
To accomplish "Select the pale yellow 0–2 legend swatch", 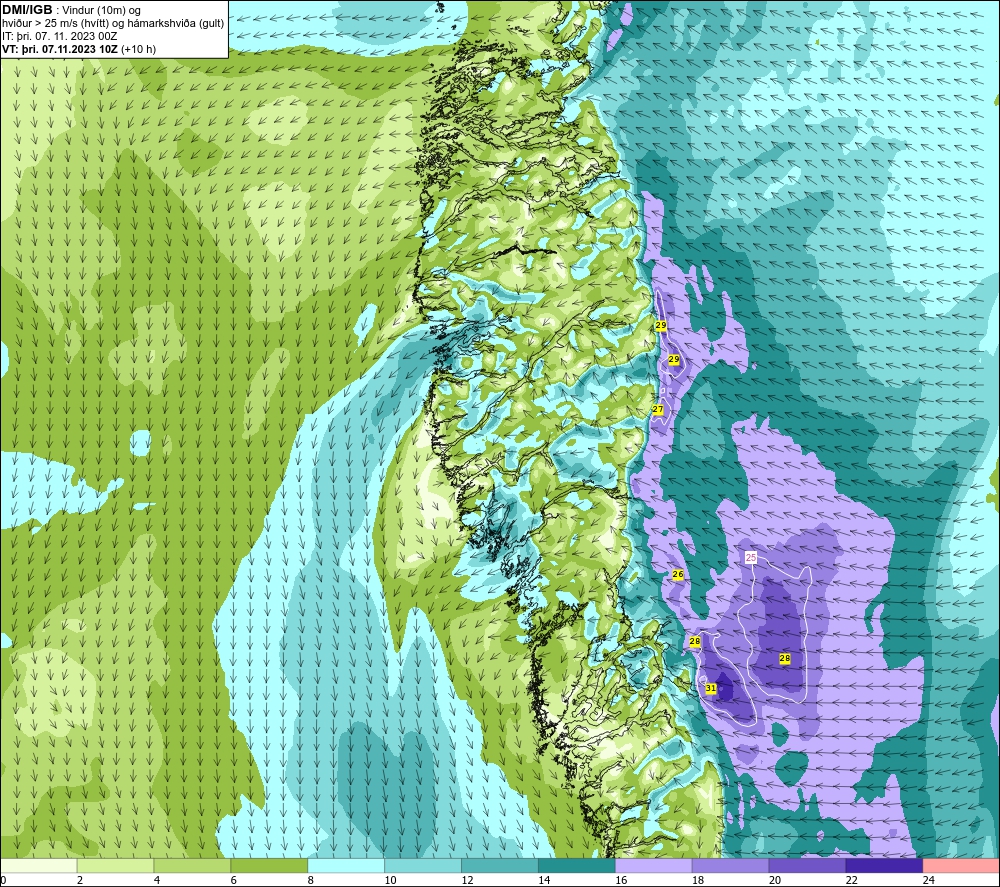I will coord(39,865).
